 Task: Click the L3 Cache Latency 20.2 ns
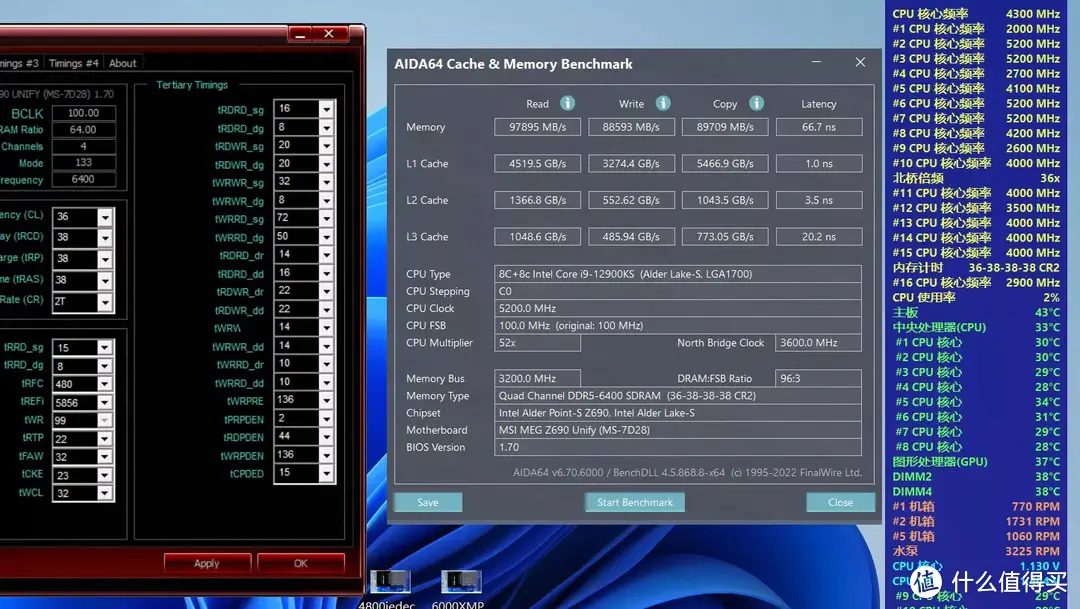tap(819, 236)
